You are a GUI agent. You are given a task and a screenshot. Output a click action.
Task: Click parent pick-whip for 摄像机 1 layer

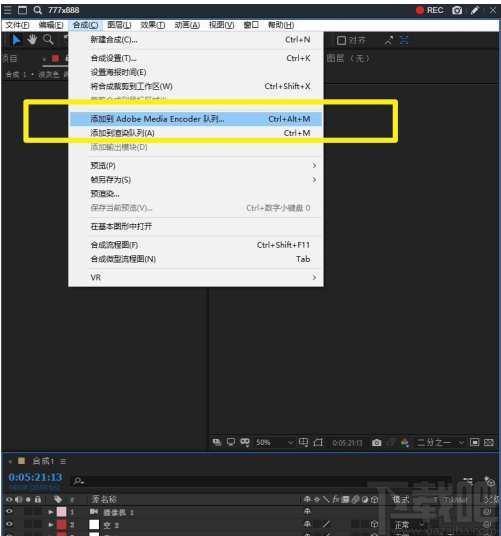[487, 512]
